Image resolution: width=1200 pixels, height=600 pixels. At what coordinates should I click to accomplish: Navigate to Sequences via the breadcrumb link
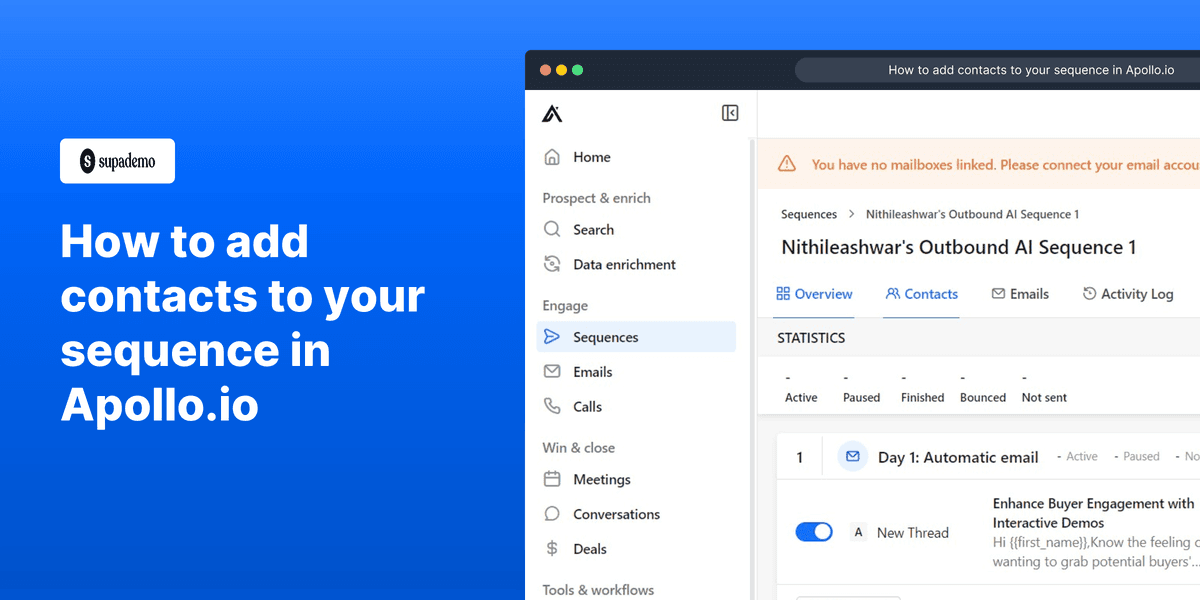809,214
